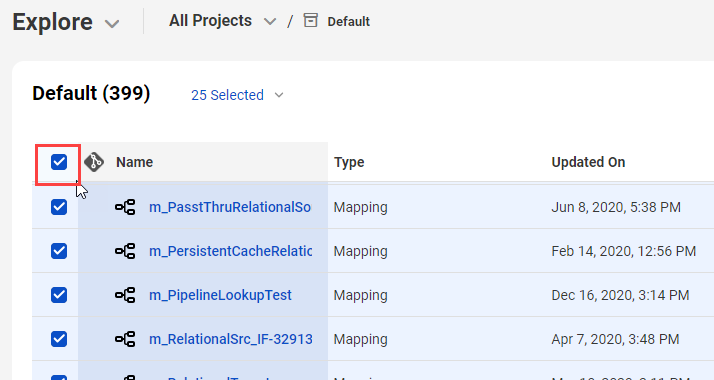Click Mapping type cell for m_PipelineLookupTest
This screenshot has height=380, width=714.
[361, 295]
